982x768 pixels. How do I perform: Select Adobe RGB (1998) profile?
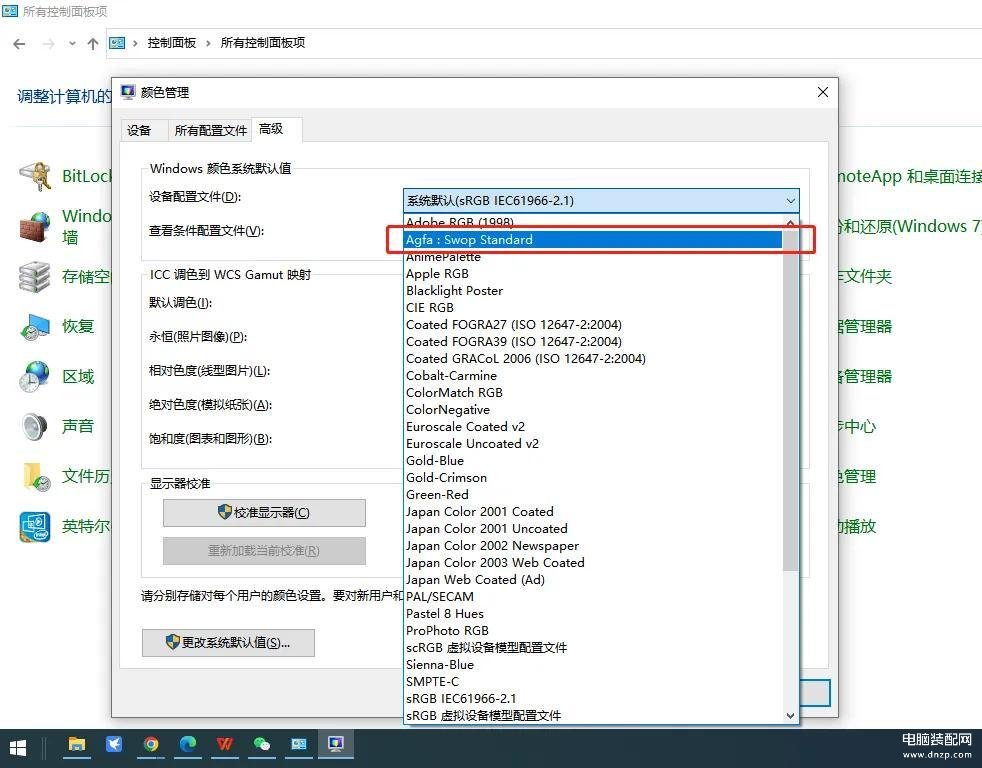tap(594, 223)
